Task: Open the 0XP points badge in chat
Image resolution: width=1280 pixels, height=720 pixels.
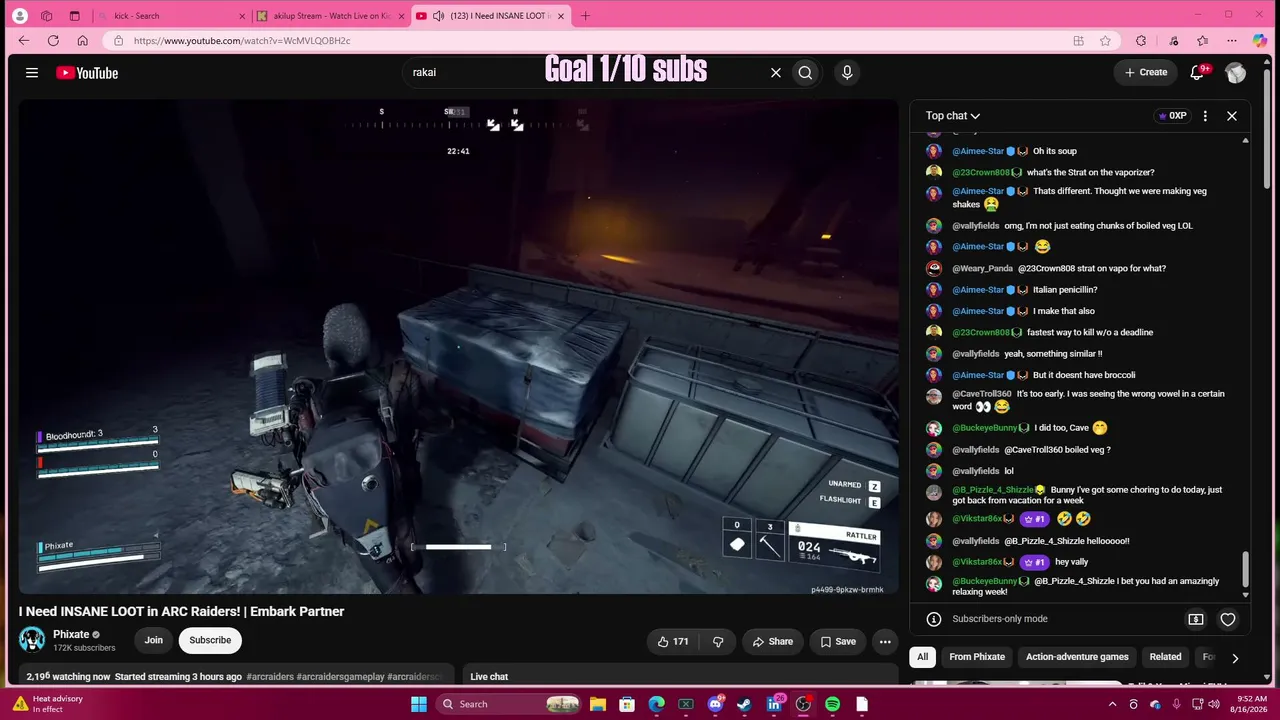Action: tap(1172, 116)
